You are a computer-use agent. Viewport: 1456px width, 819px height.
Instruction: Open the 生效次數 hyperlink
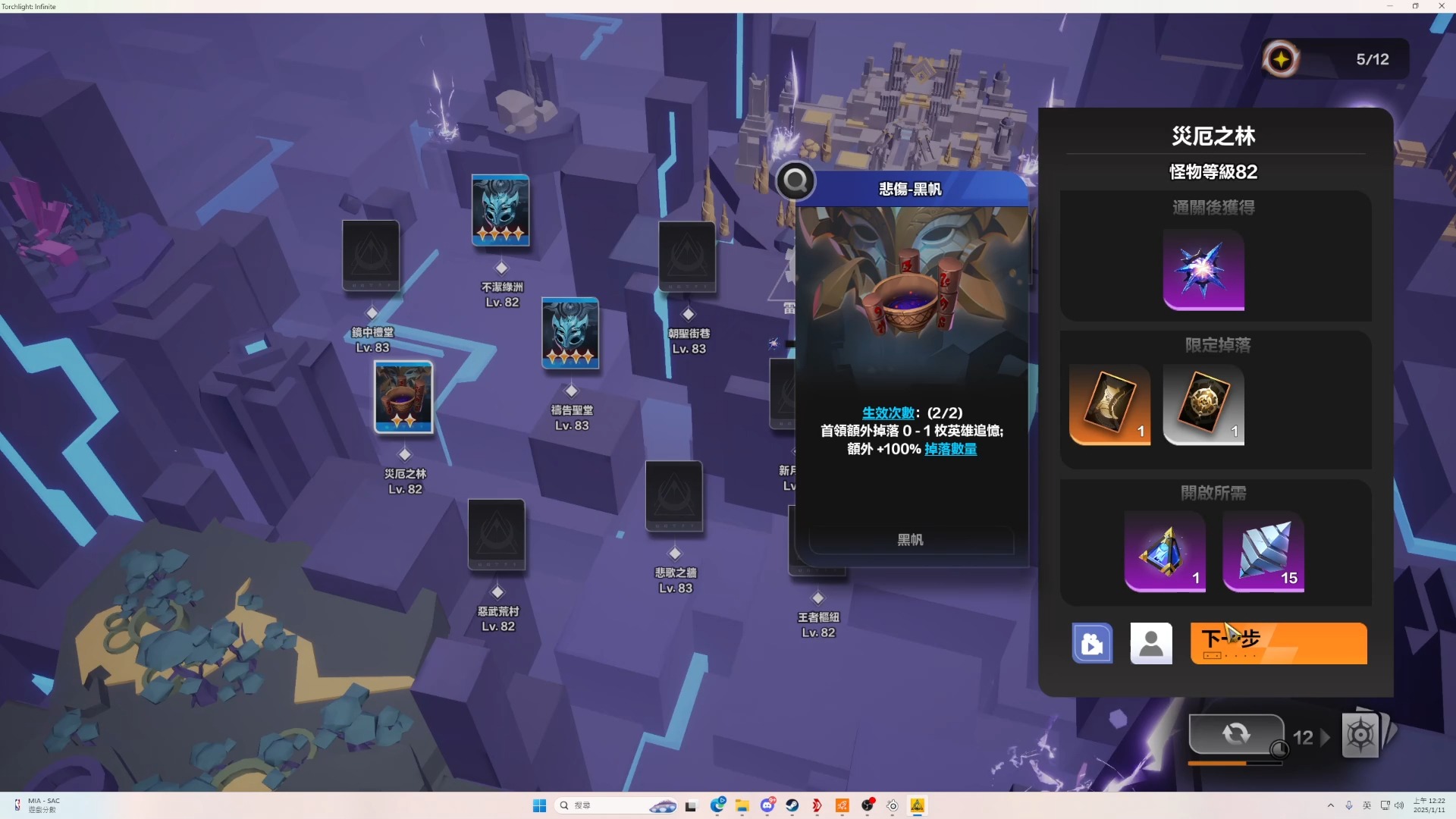888,413
